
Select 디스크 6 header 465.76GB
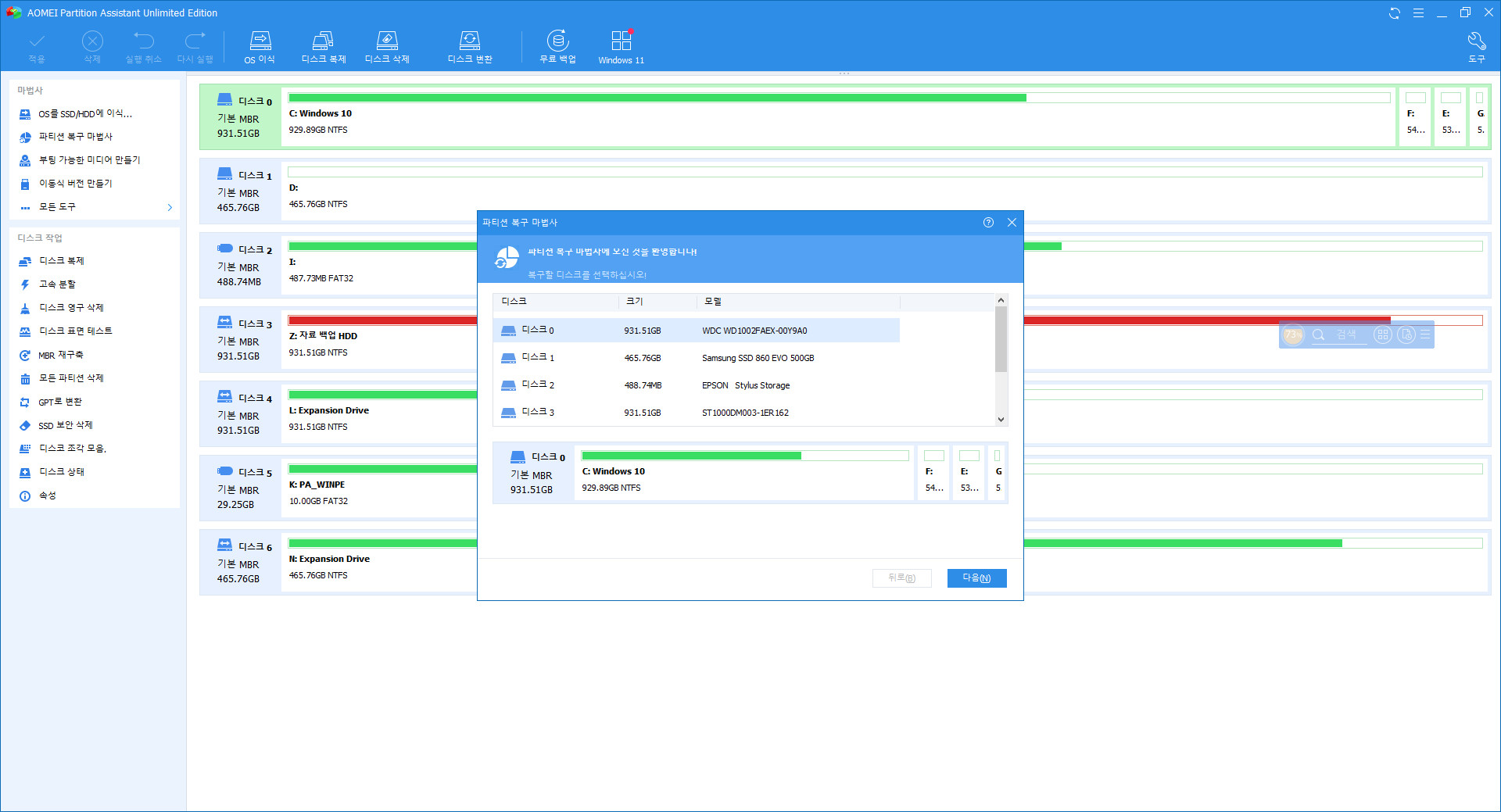(x=240, y=562)
